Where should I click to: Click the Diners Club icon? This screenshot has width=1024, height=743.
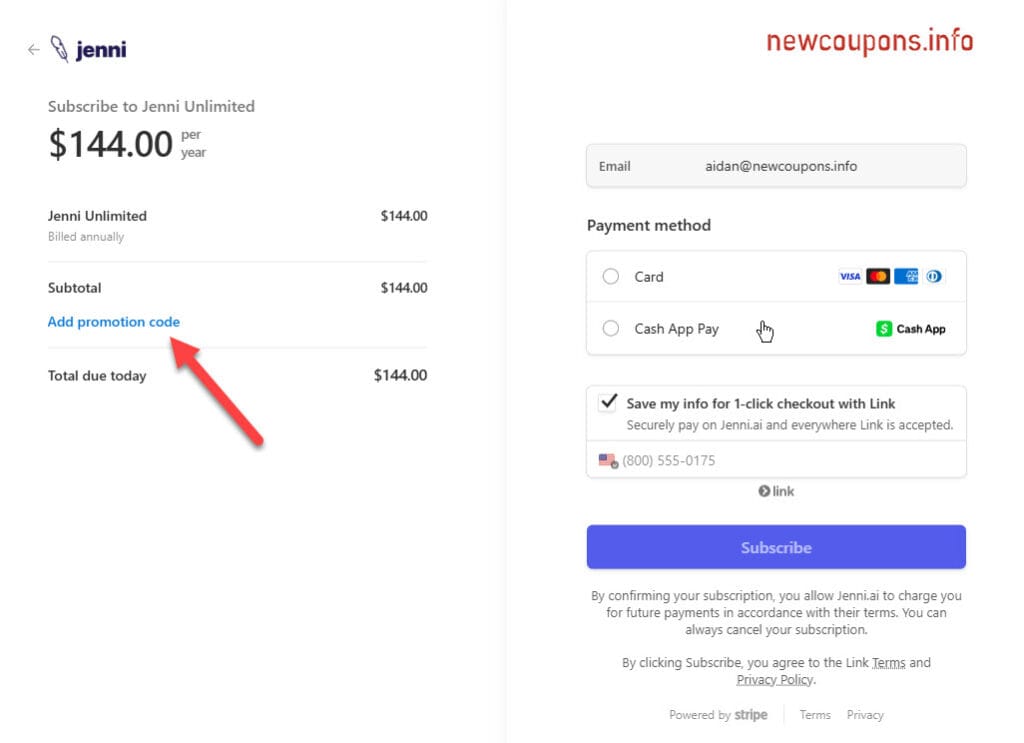(934, 277)
